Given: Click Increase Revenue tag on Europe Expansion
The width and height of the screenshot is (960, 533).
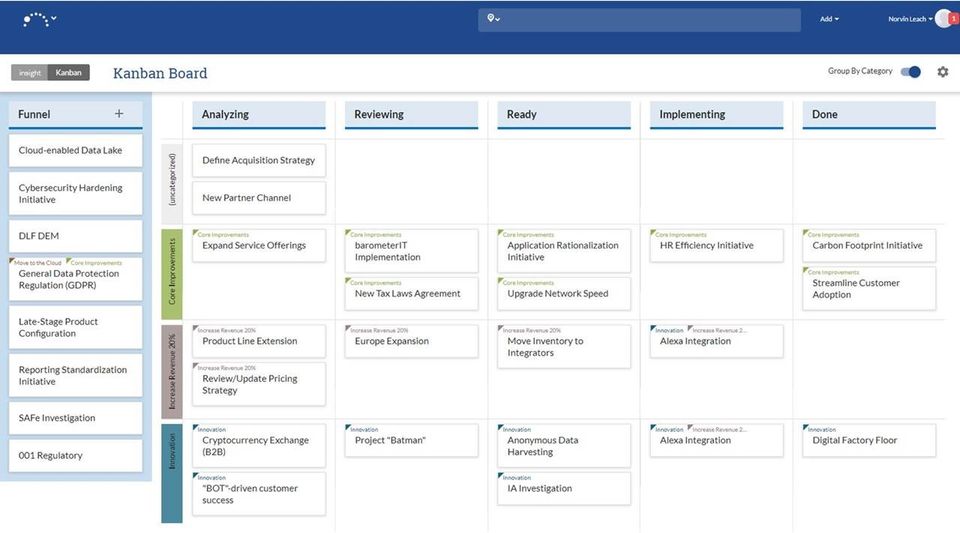Looking at the screenshot, I should 377,330.
